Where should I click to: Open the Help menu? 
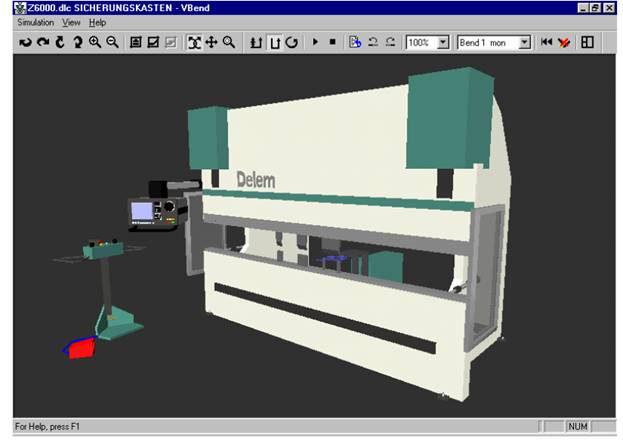pyautogui.click(x=97, y=23)
